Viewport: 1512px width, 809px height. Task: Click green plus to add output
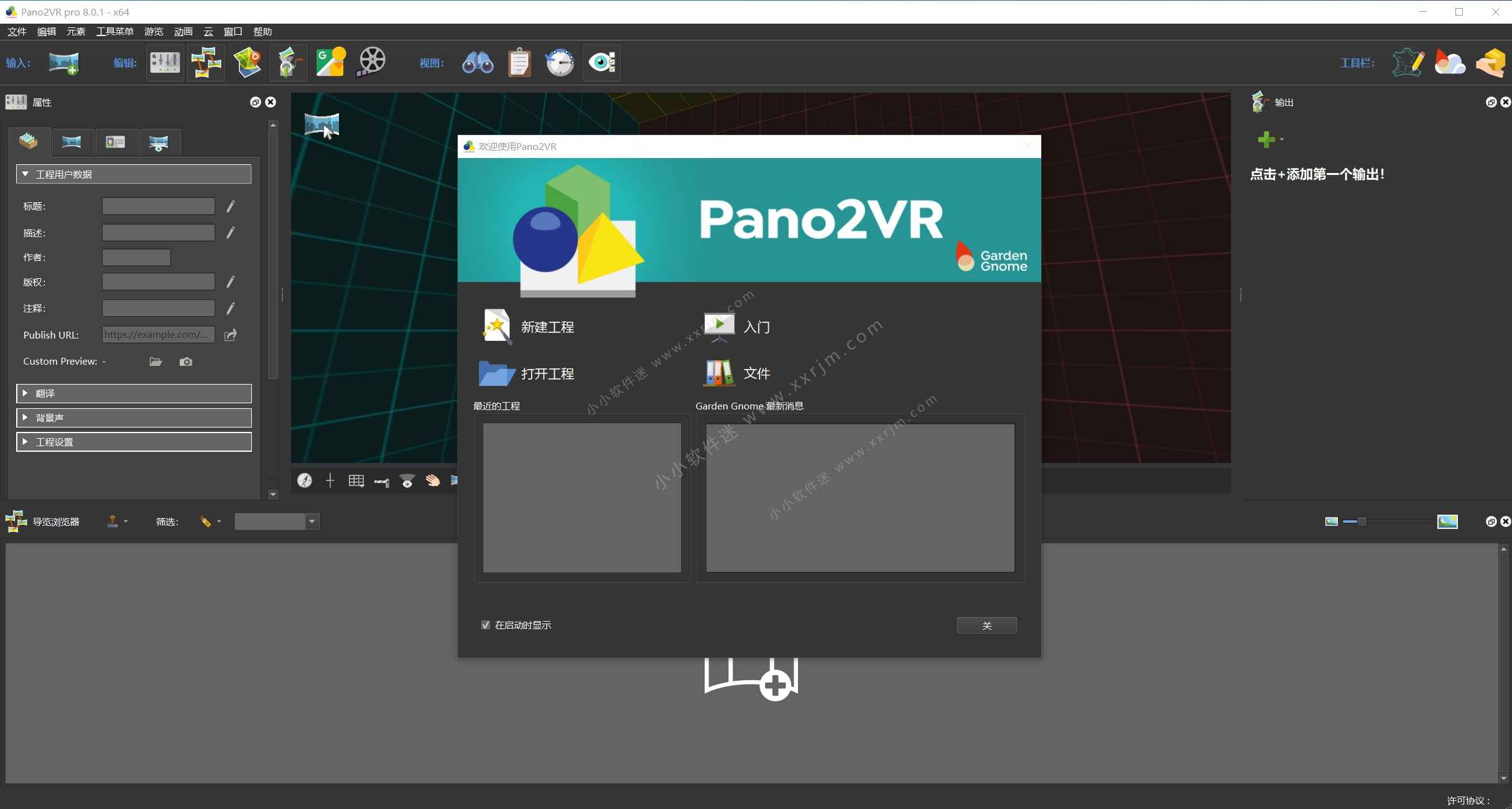click(1266, 139)
